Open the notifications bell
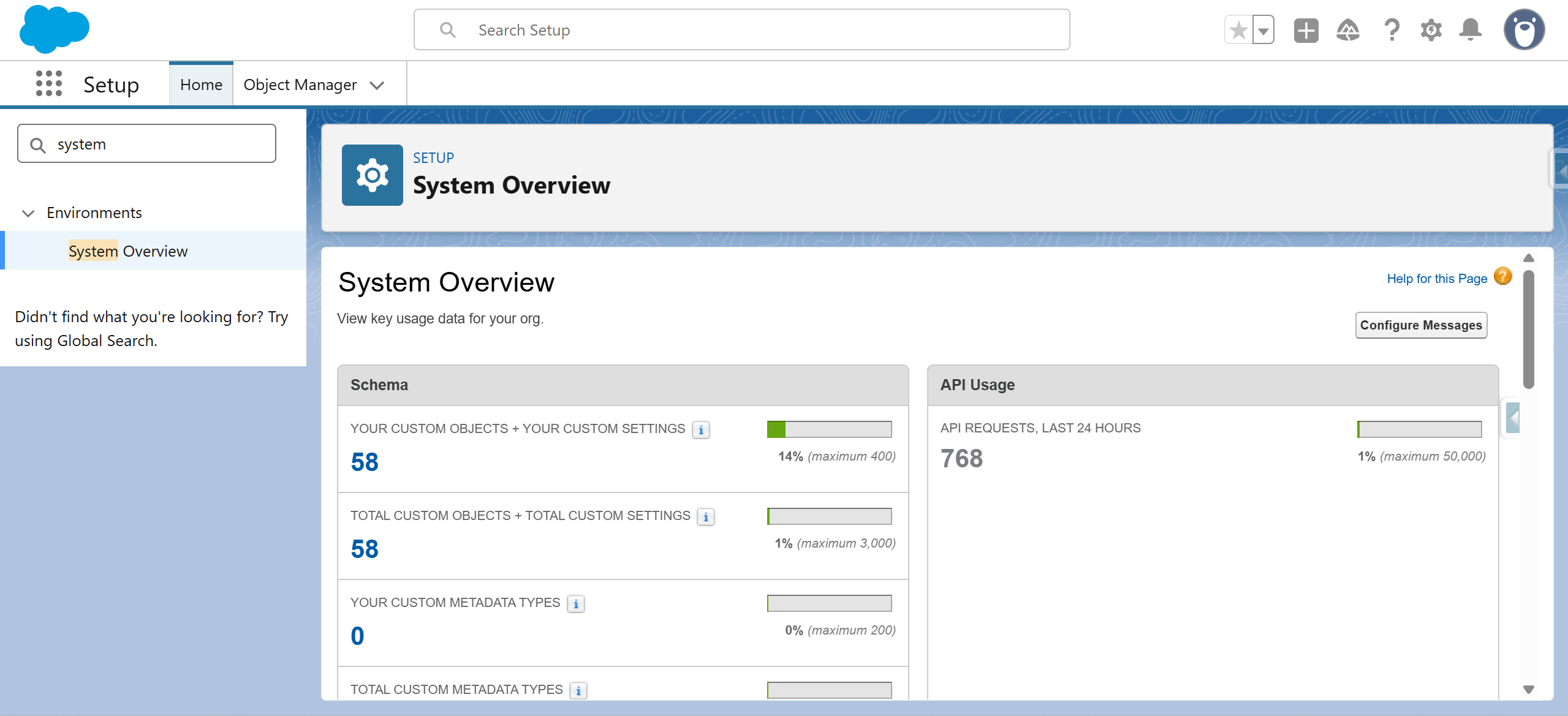The height and width of the screenshot is (716, 1568). coord(1471,30)
